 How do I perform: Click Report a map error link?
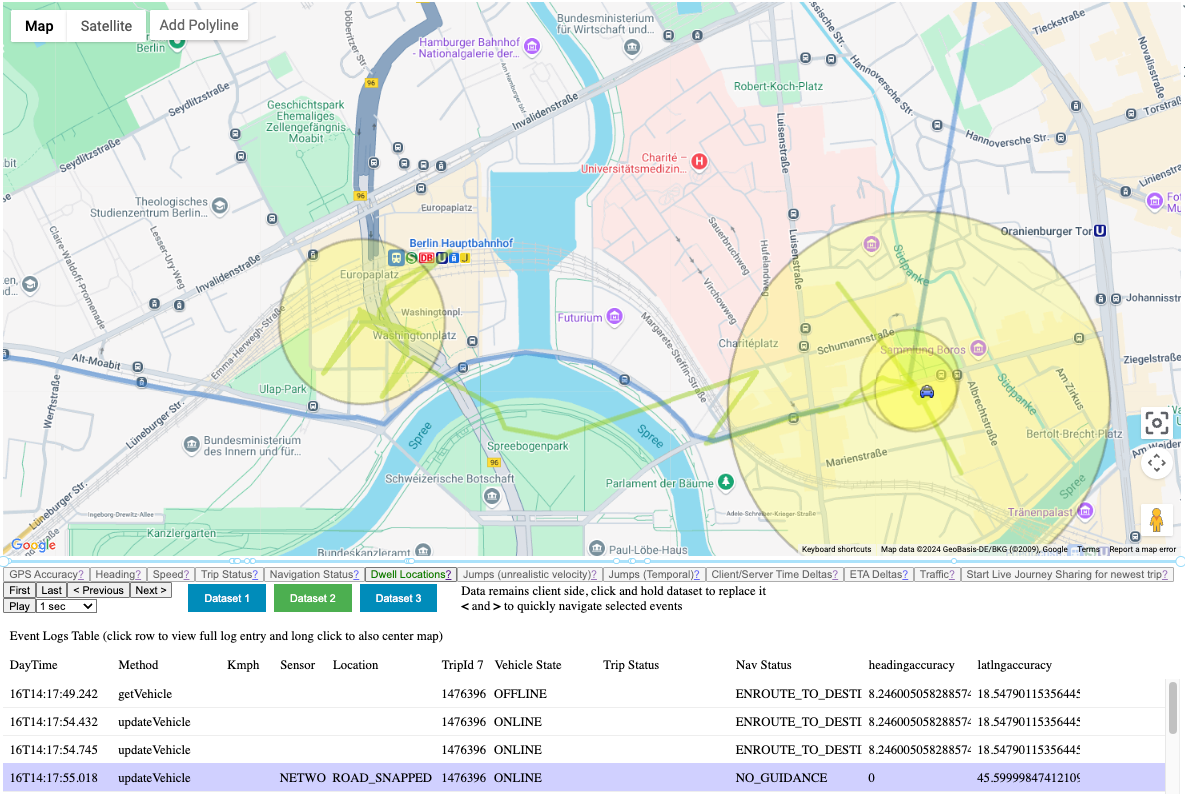pyautogui.click(x=1142, y=549)
